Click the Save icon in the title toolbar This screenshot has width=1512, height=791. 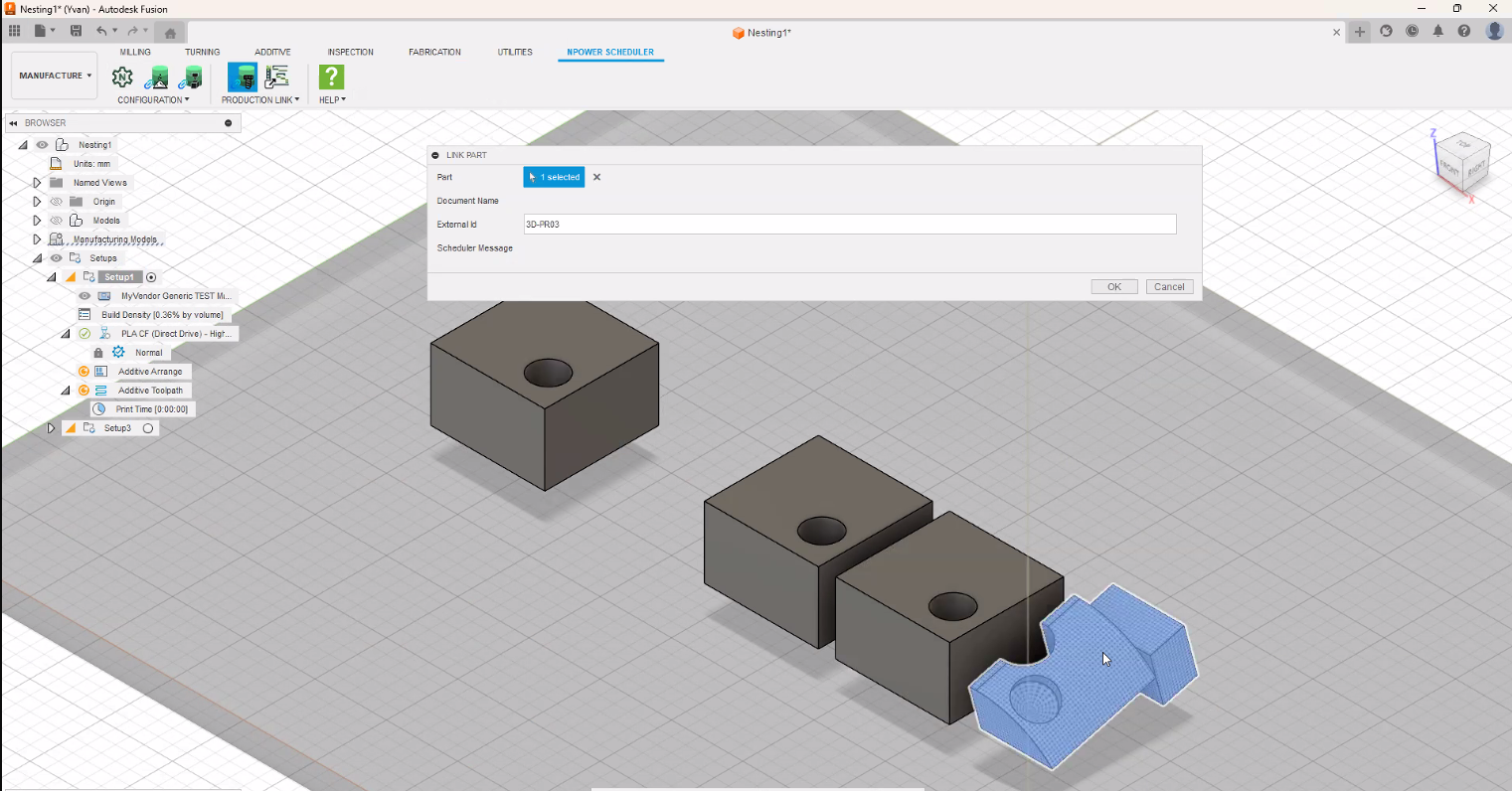76,31
